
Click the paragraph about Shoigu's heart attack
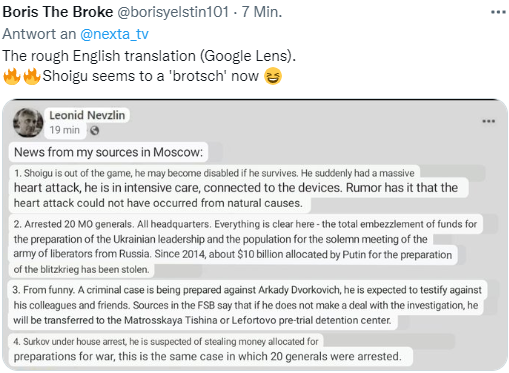coord(236,188)
